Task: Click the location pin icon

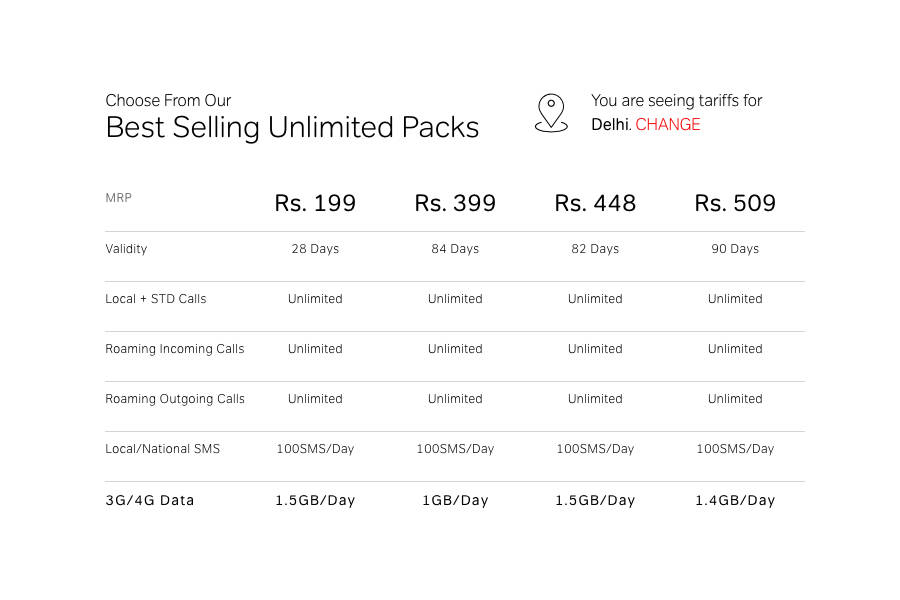Action: 551,112
